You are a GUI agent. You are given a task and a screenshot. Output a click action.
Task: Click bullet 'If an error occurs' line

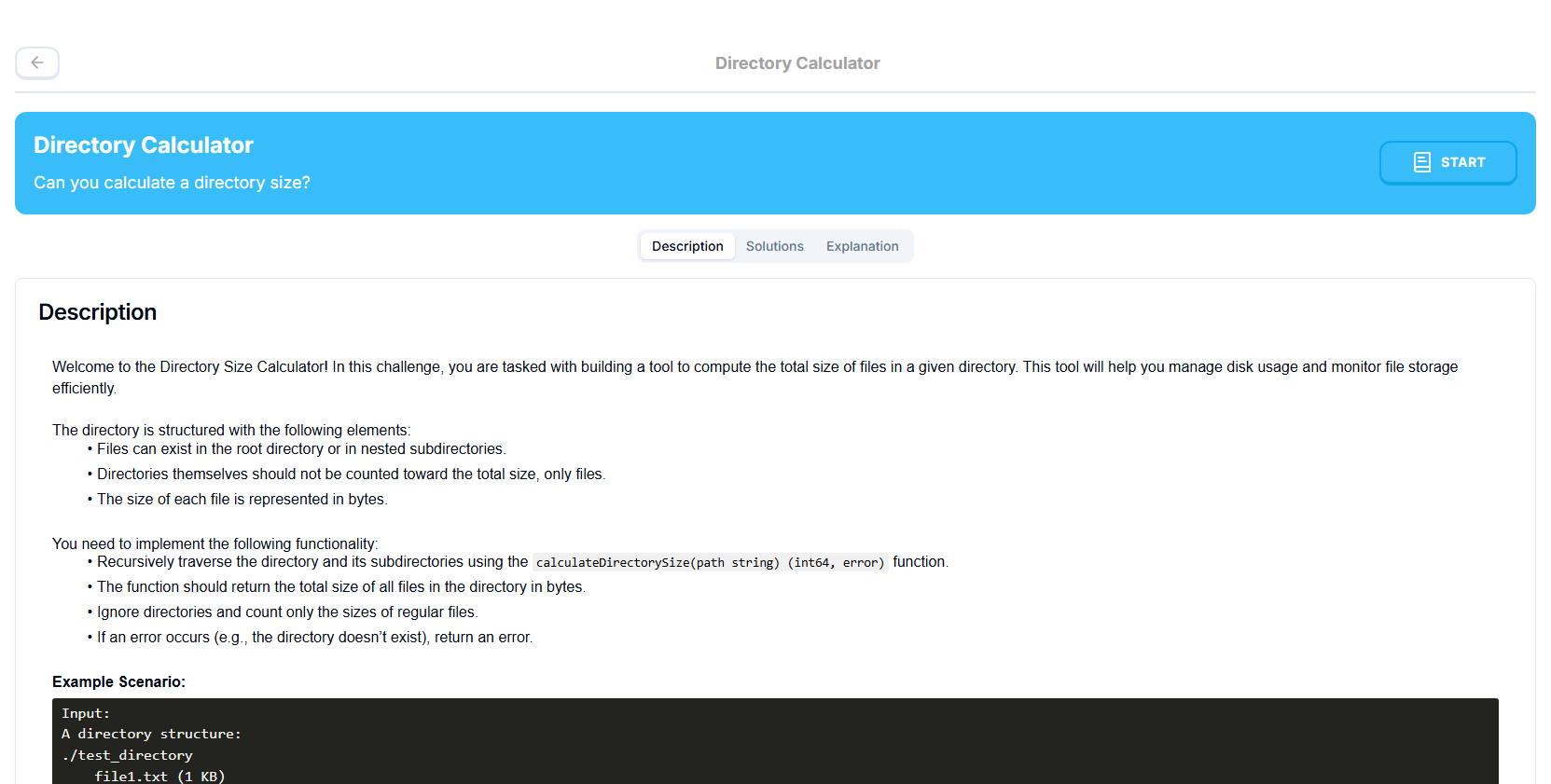pyautogui.click(x=314, y=637)
